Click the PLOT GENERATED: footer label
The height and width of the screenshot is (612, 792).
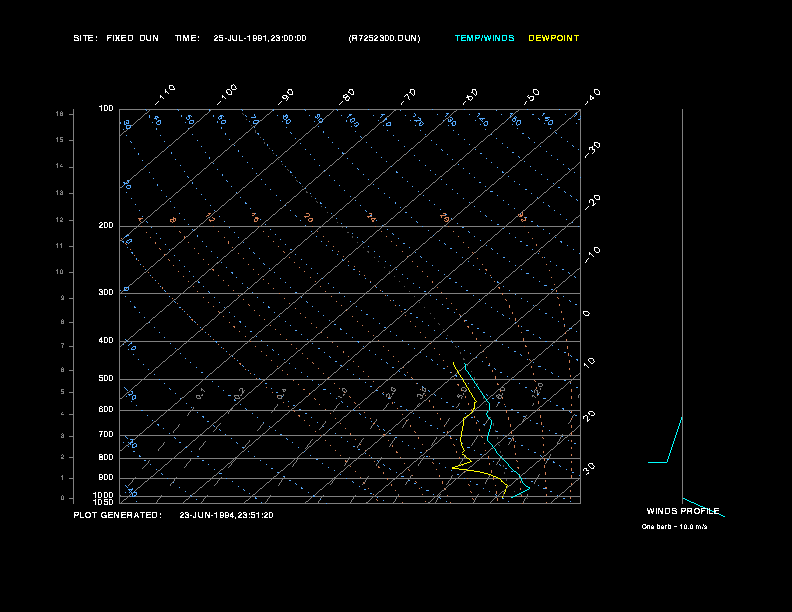pyautogui.click(x=118, y=515)
